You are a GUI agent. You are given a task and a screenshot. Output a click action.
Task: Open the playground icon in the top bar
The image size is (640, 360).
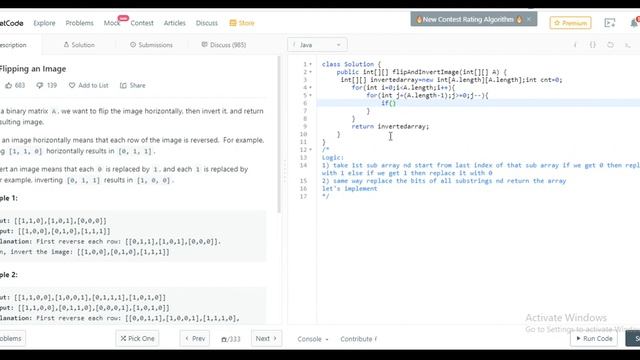pos(609,23)
